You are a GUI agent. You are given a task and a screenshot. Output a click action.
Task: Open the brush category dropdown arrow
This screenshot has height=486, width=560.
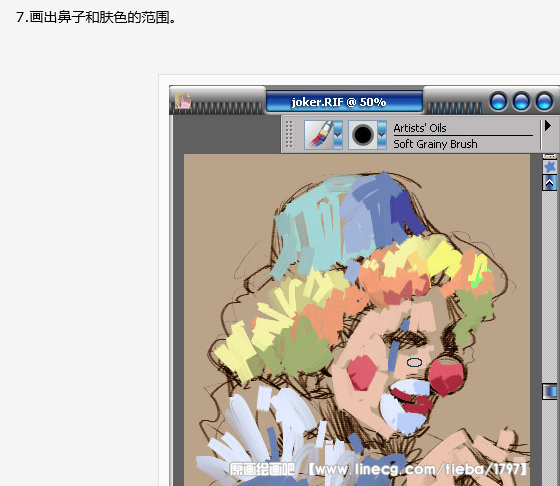338,135
